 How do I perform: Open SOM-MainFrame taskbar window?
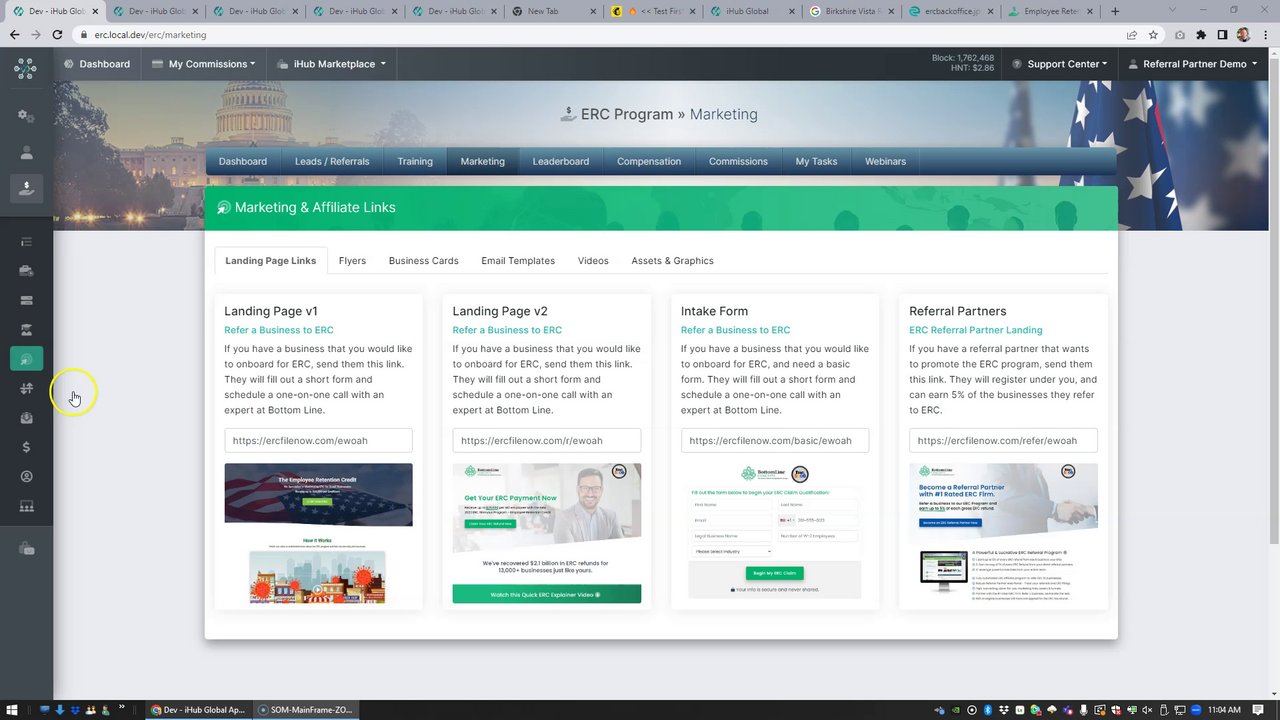305,709
